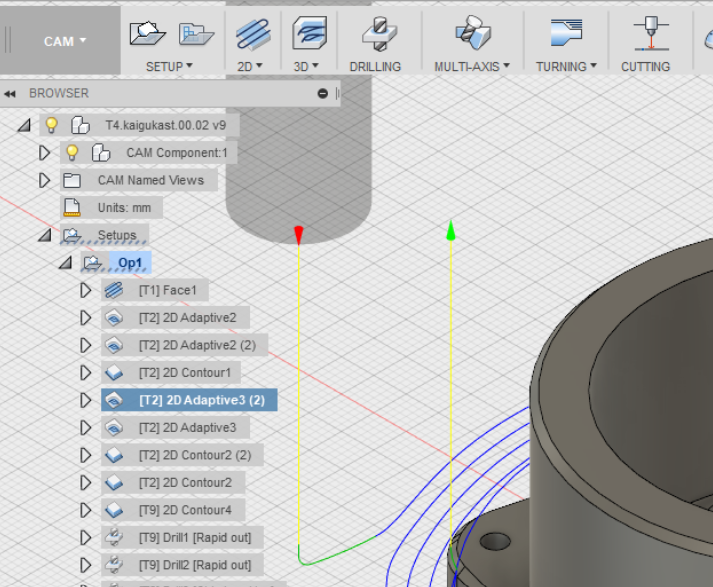Select Units: mm entry

pyautogui.click(x=124, y=208)
